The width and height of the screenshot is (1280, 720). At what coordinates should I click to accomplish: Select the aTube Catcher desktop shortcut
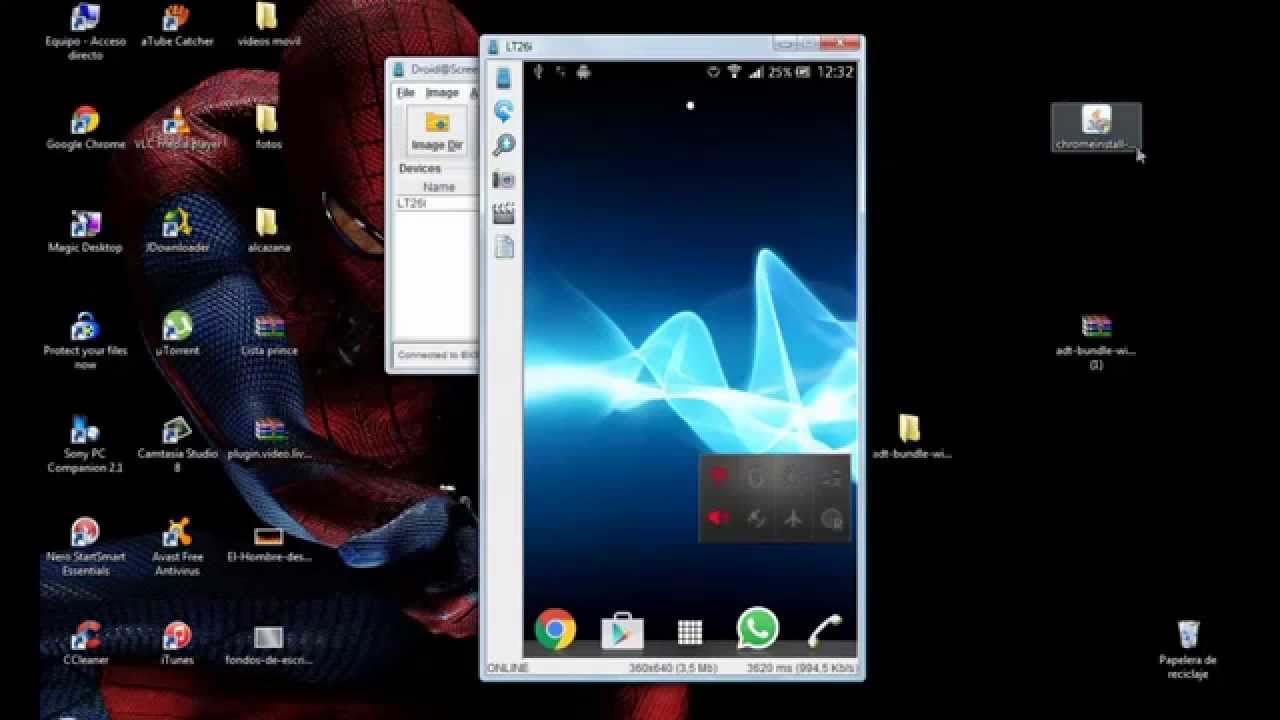[177, 26]
